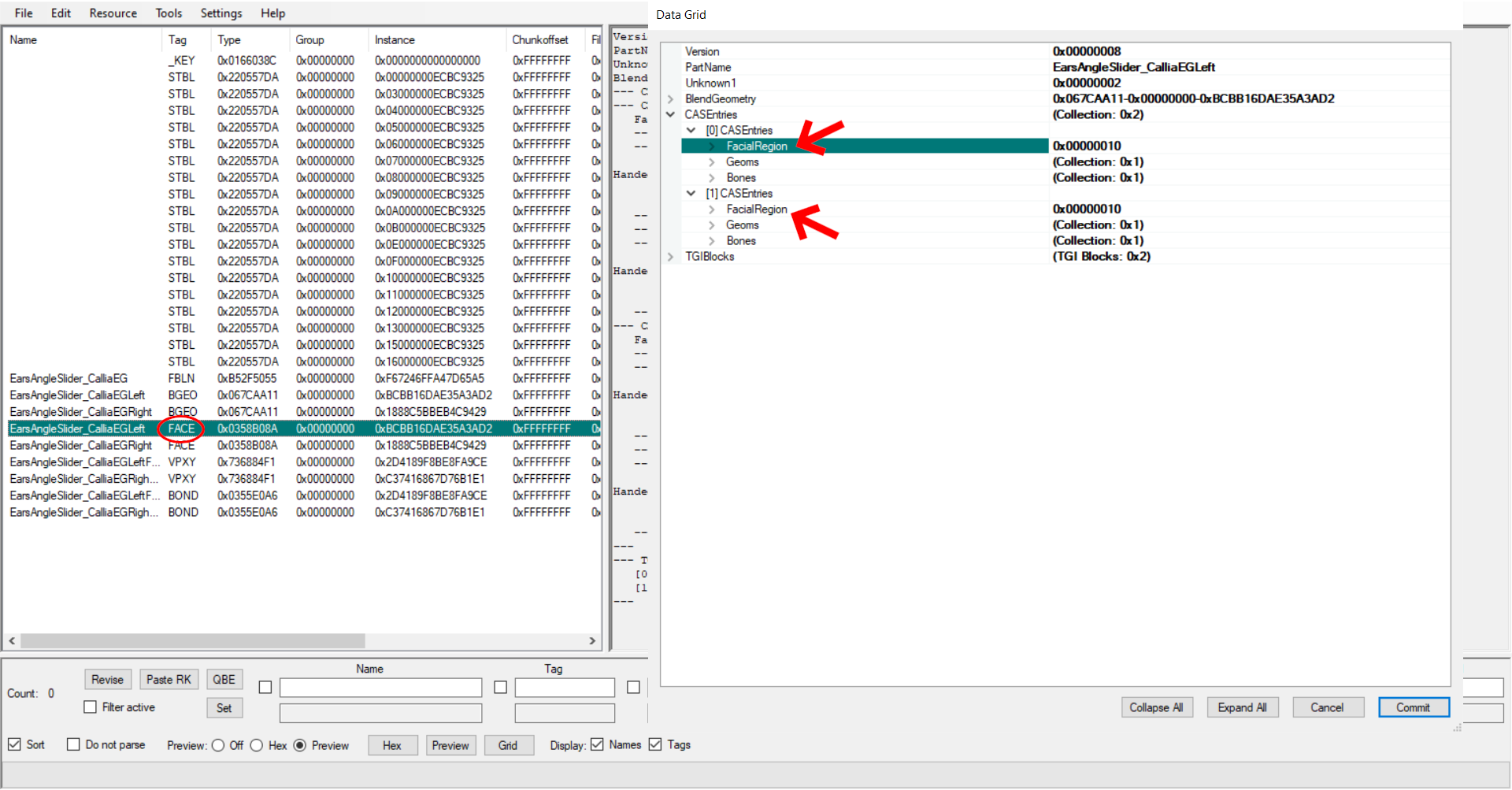Select the Hex preview radio button
This screenshot has height=790, width=1512.
pyautogui.click(x=257, y=745)
